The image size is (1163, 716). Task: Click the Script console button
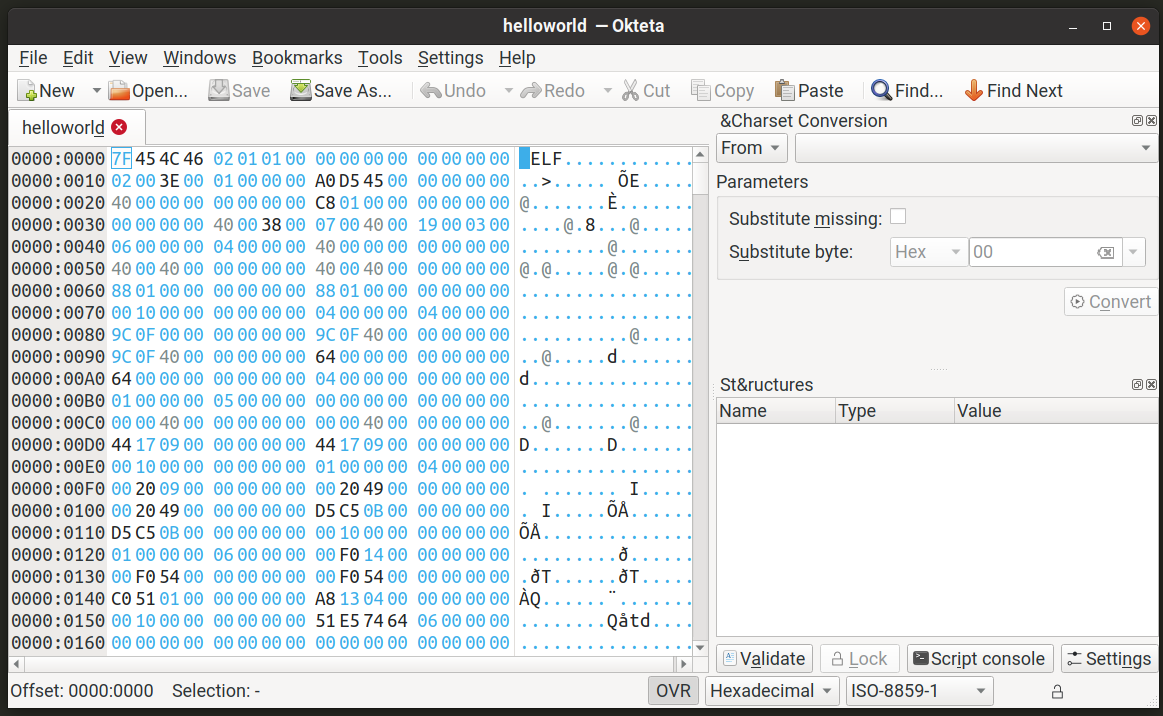(980, 658)
